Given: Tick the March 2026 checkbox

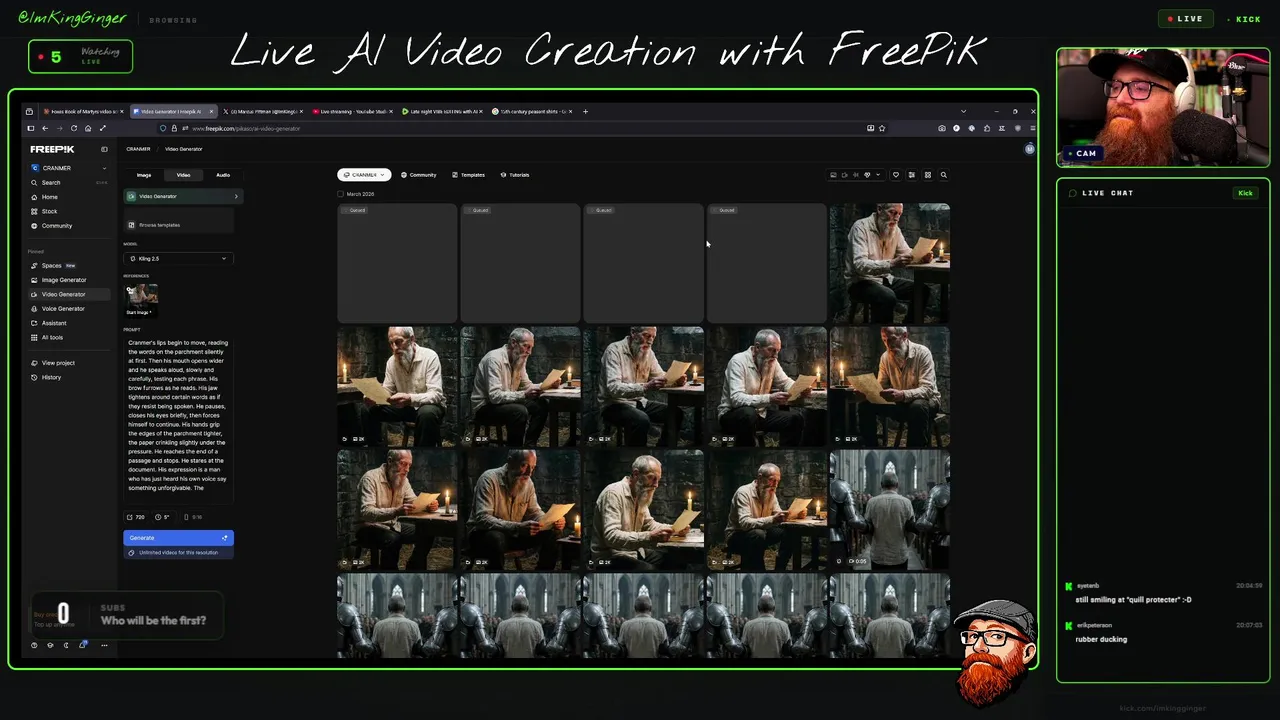Looking at the screenshot, I should [341, 194].
